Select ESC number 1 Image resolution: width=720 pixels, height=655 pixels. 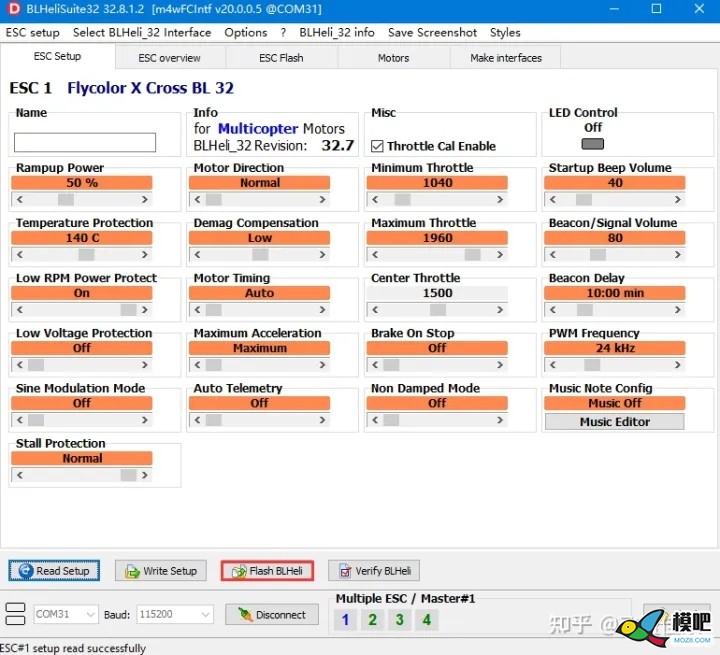coord(345,620)
